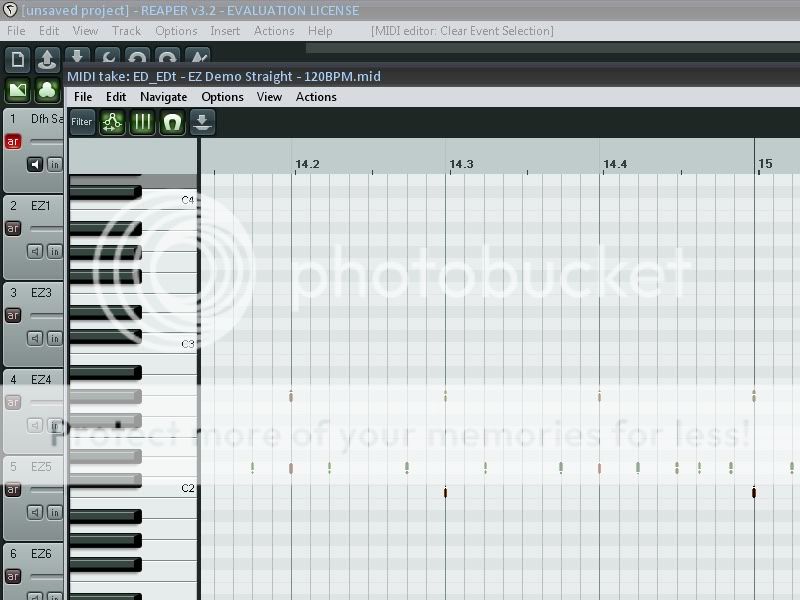Viewport: 800px width, 600px height.
Task: Click the New Project icon in main toolbar
Action: click(17, 60)
